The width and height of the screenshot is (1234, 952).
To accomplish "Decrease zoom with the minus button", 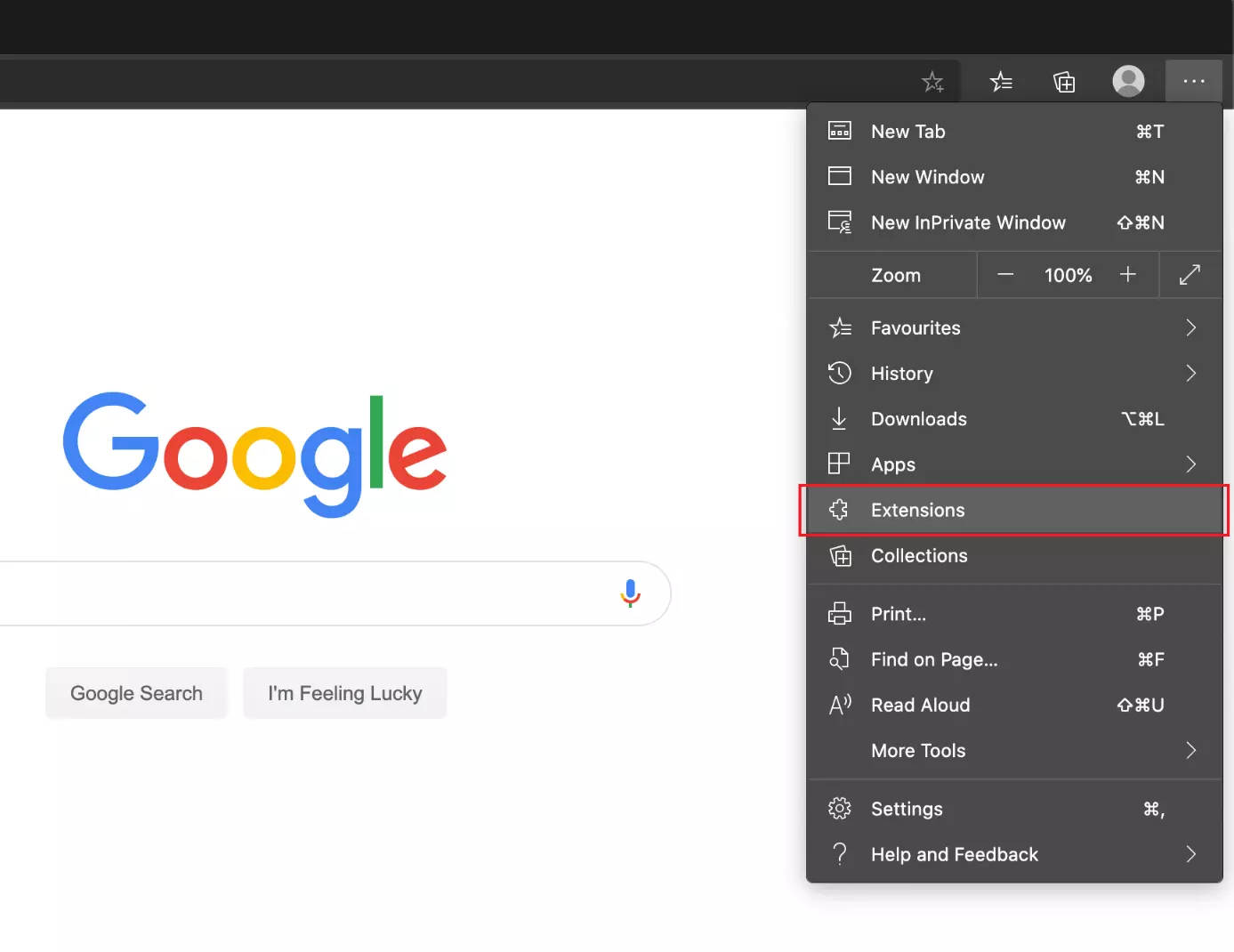I will [1005, 275].
